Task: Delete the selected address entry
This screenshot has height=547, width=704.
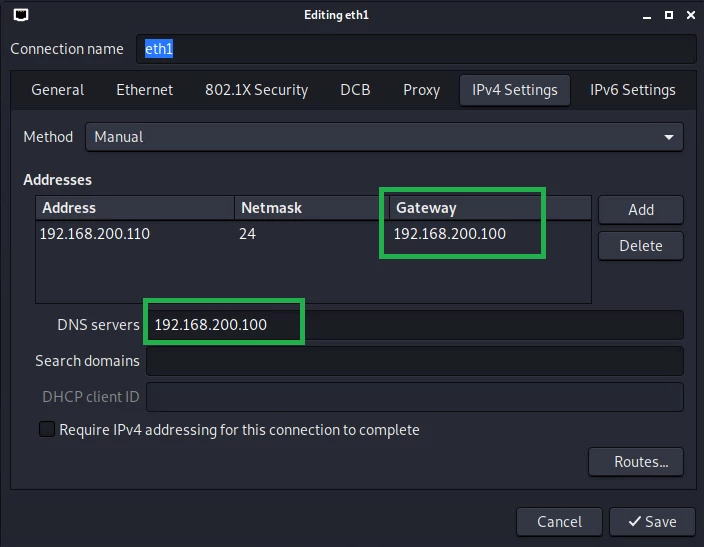Action: point(641,246)
